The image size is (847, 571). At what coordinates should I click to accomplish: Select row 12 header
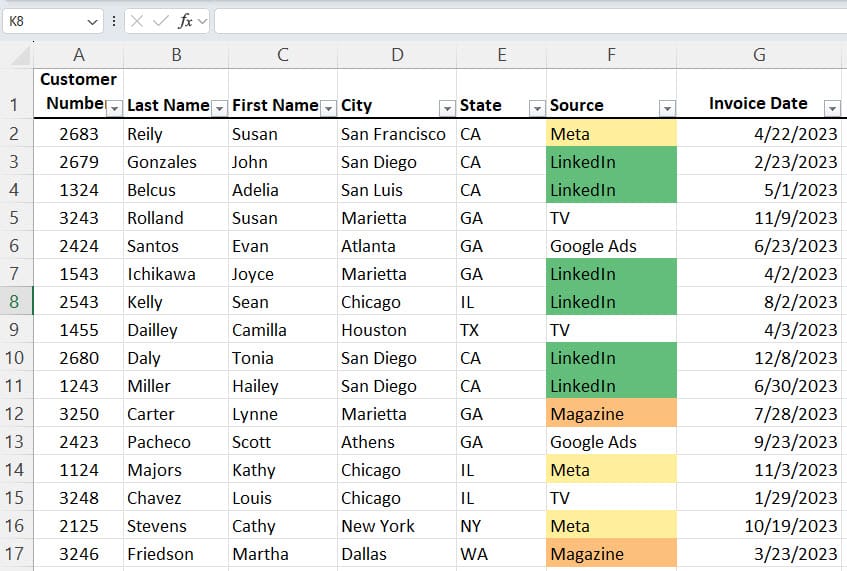[x=16, y=414]
